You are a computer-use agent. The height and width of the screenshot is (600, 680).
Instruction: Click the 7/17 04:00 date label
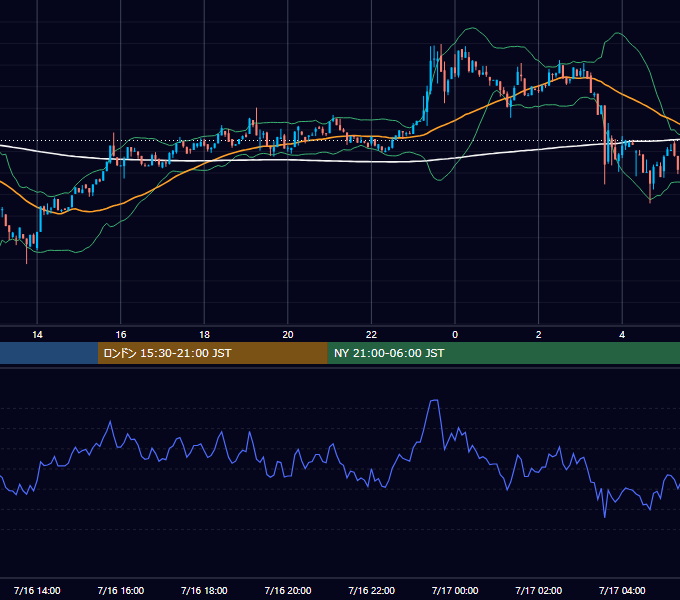pyautogui.click(x=622, y=590)
